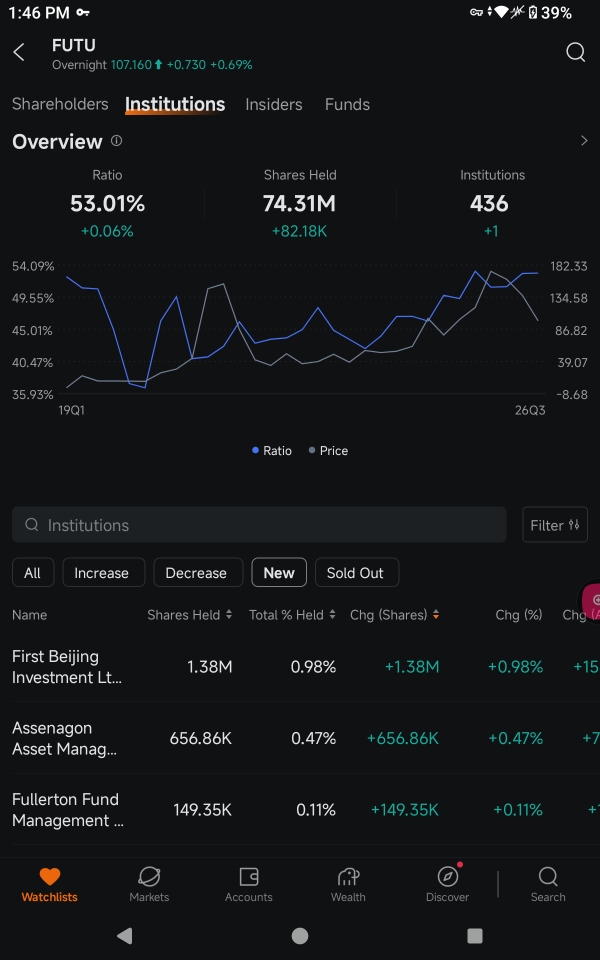Open search with the top-right magnifier
The image size is (600, 960).
pos(575,53)
